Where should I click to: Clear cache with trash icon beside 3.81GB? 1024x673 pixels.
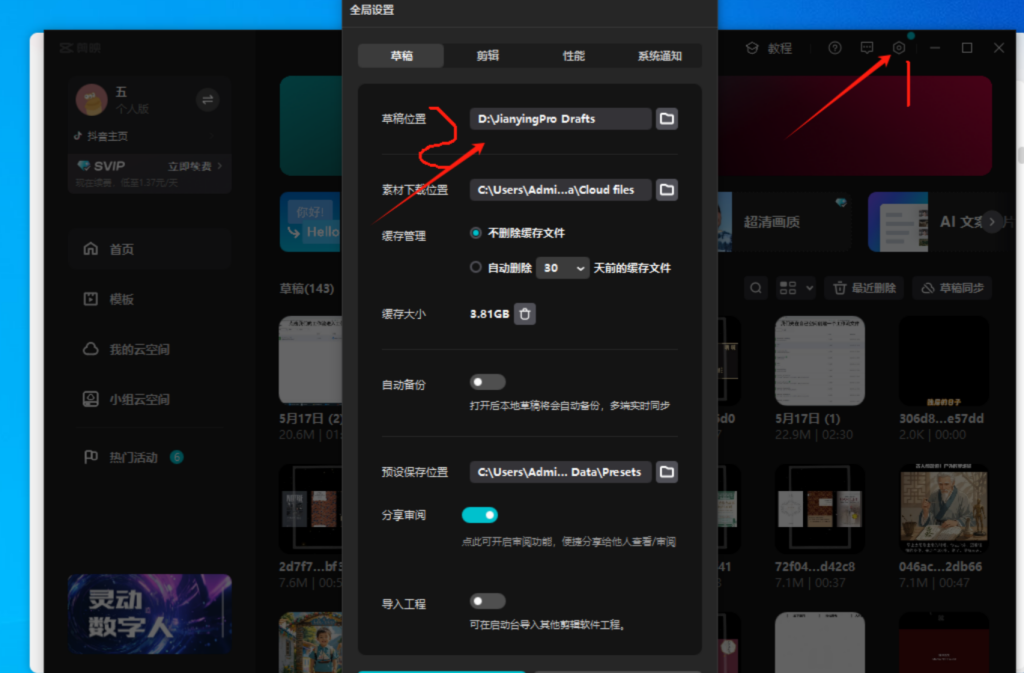[524, 314]
